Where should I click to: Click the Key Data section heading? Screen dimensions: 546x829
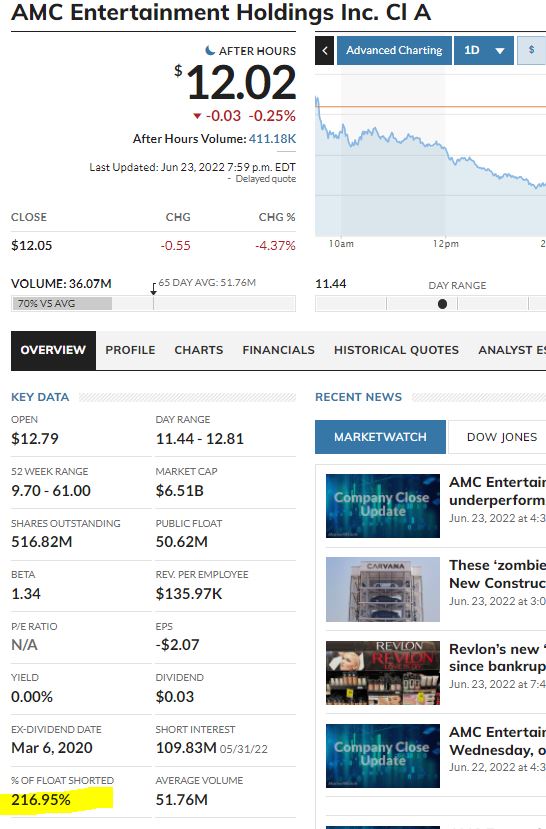click(x=40, y=397)
